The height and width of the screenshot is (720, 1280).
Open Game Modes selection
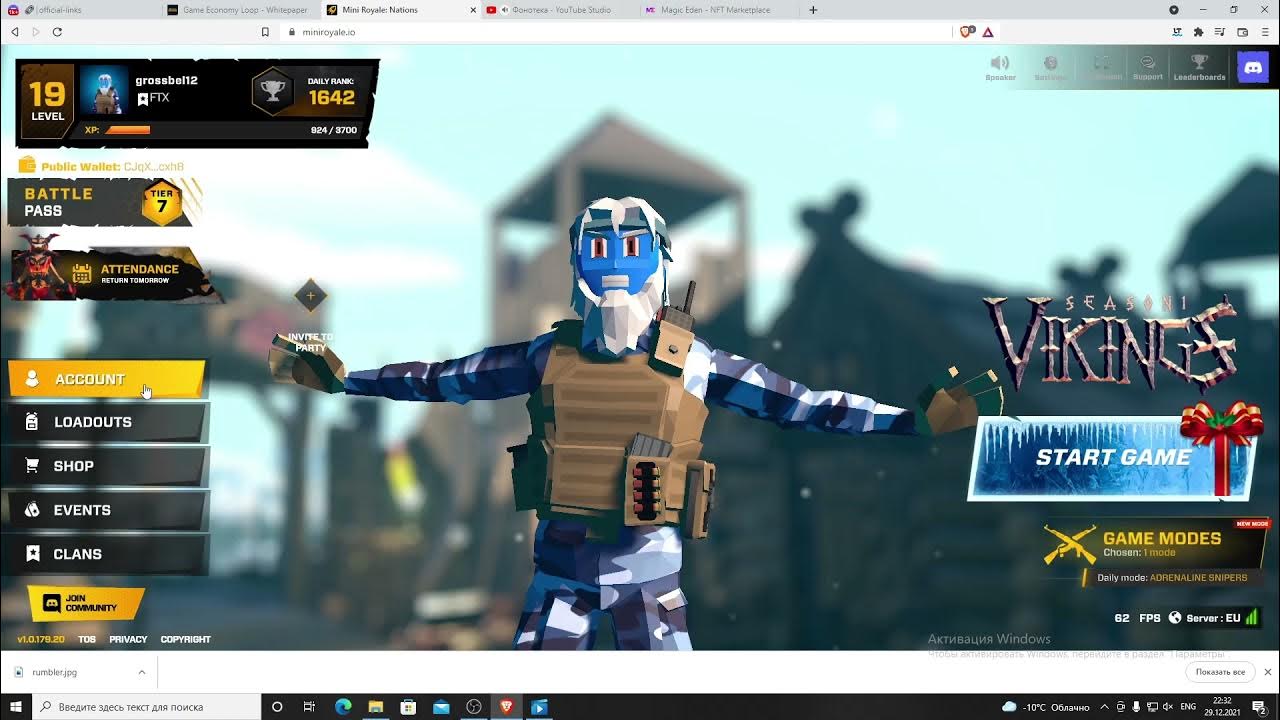pos(1155,544)
